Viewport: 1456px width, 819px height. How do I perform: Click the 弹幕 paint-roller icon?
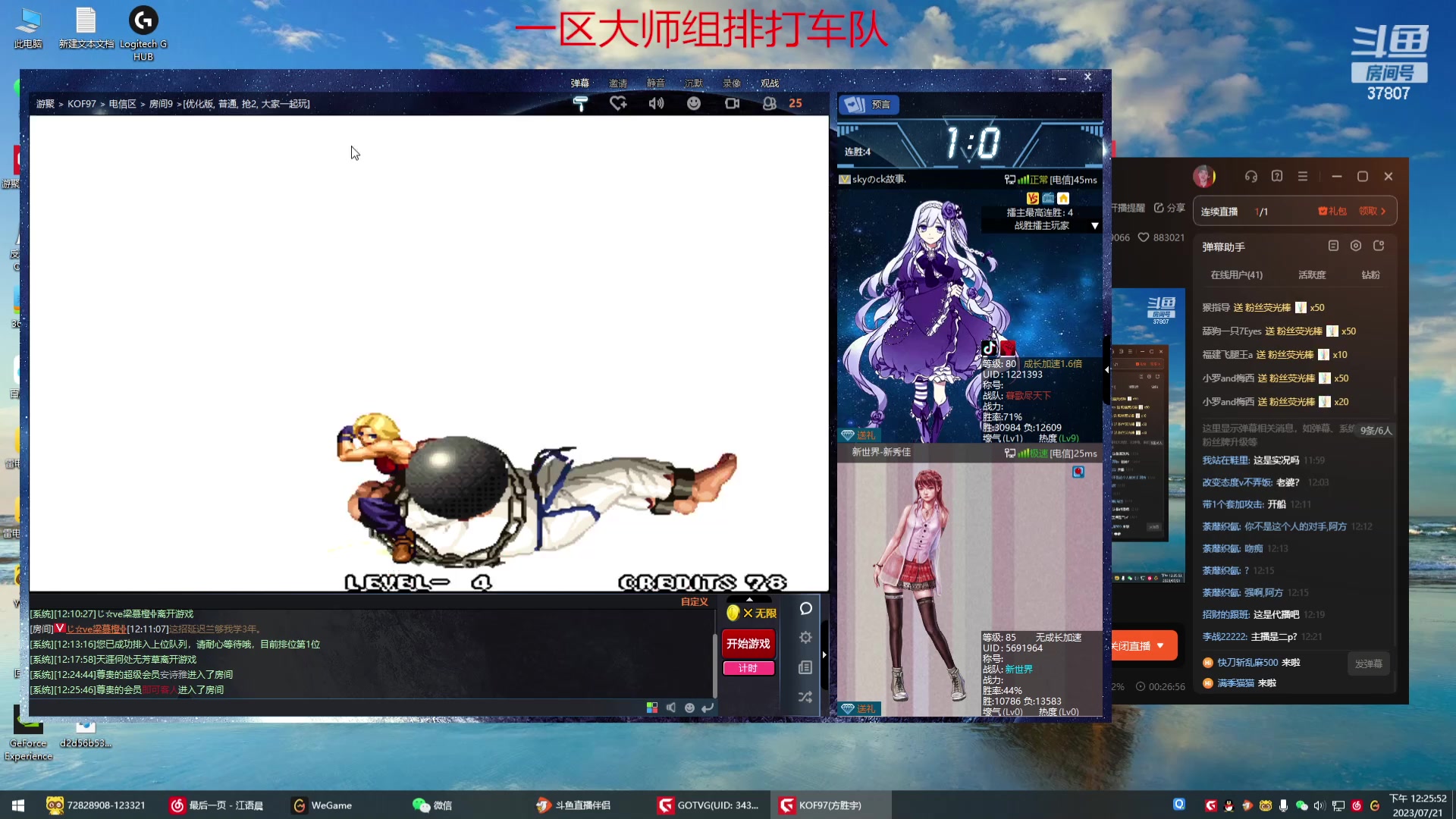(580, 103)
